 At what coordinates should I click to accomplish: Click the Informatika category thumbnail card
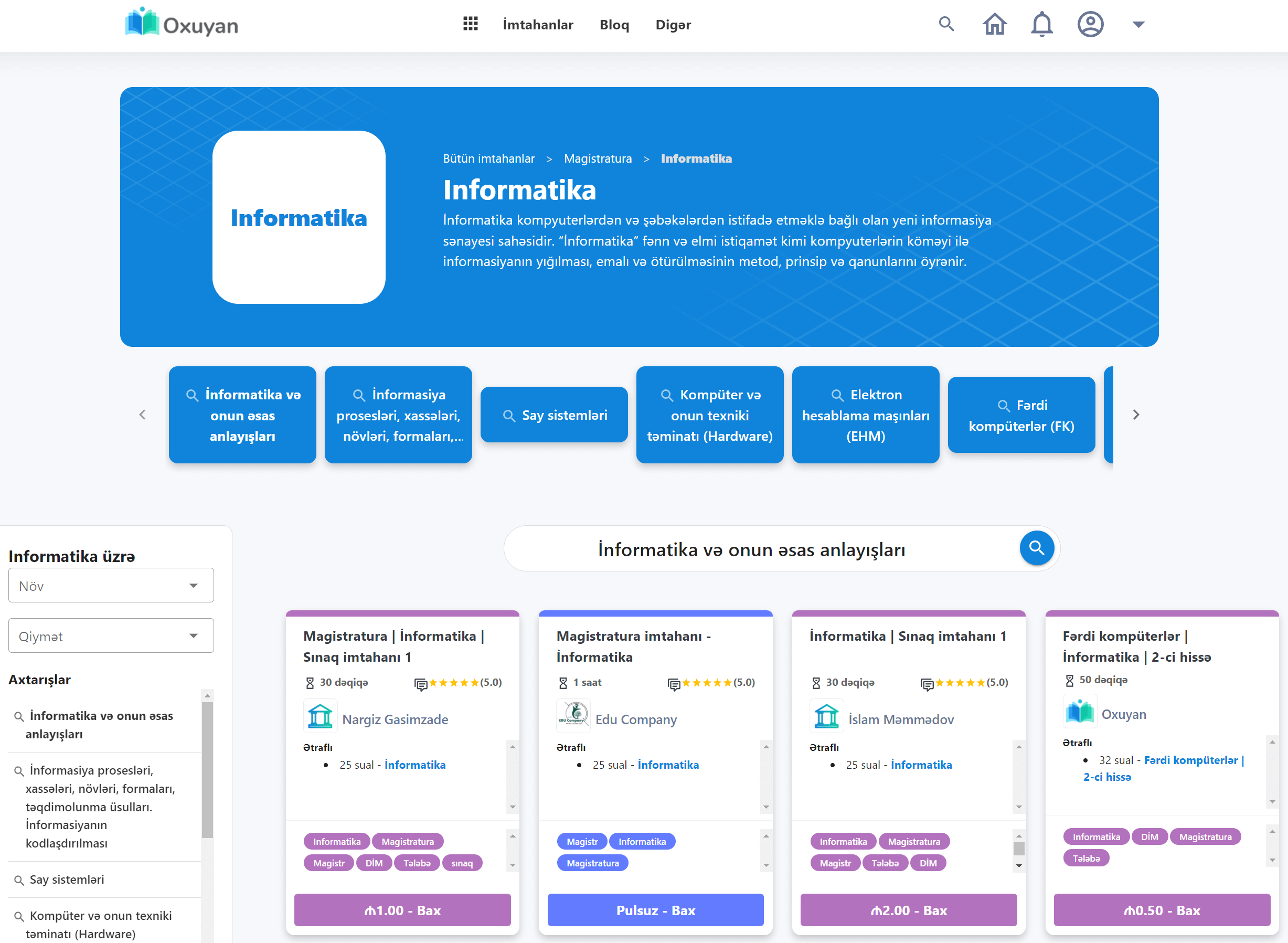point(299,217)
